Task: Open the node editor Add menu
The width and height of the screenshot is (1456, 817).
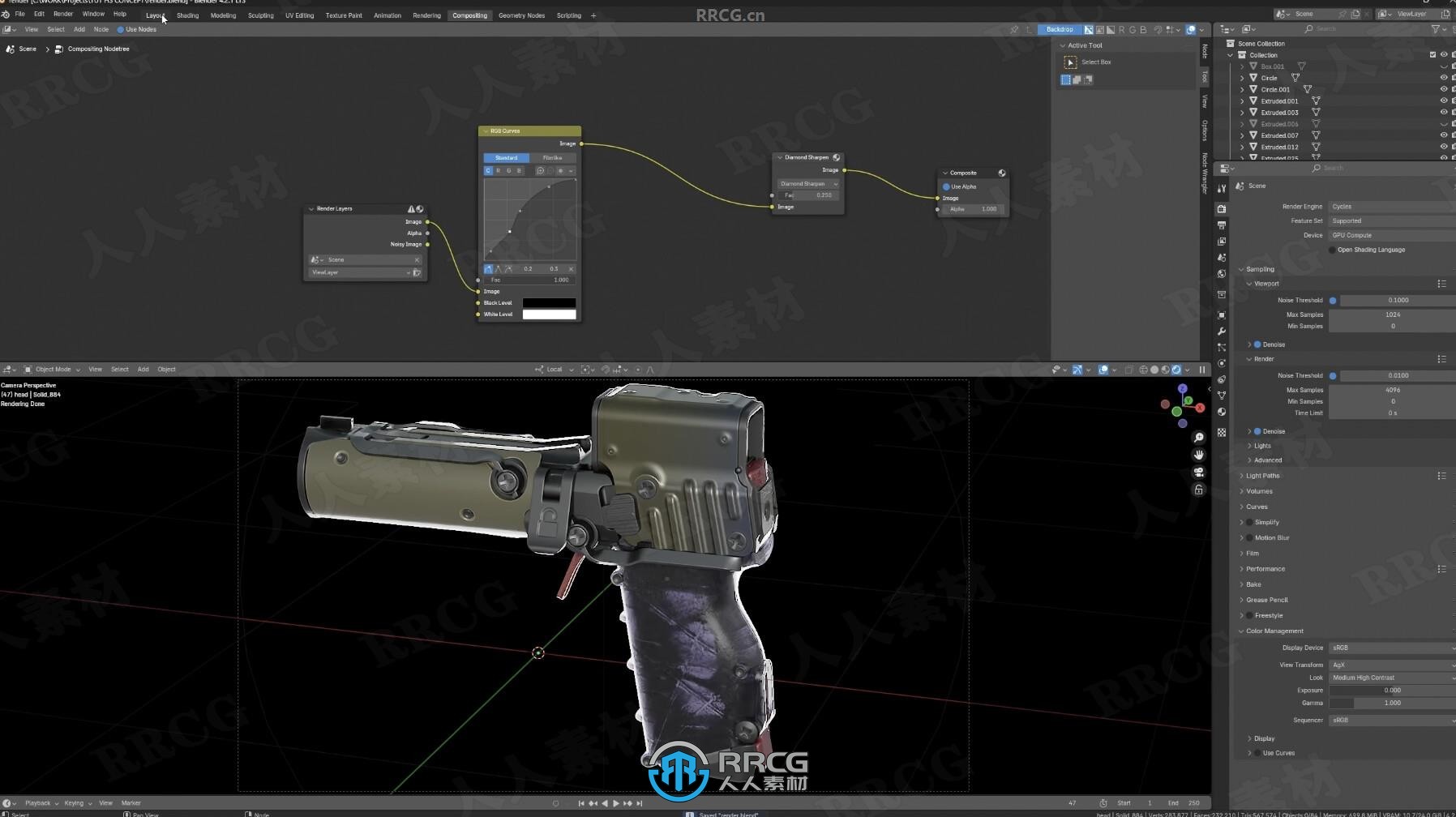Action: point(79,29)
